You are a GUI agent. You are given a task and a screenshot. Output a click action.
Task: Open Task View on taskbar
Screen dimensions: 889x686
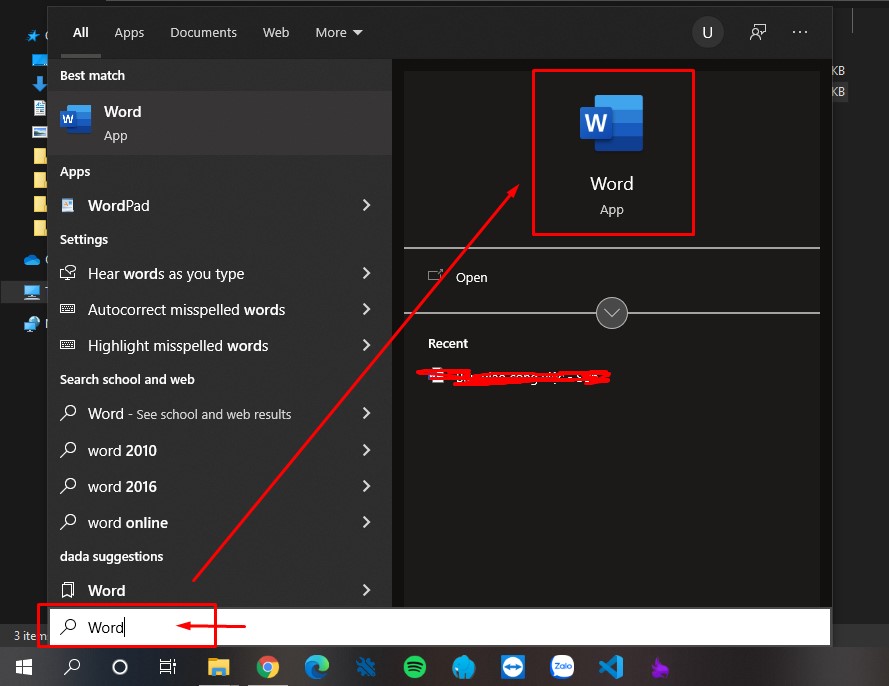(x=168, y=667)
